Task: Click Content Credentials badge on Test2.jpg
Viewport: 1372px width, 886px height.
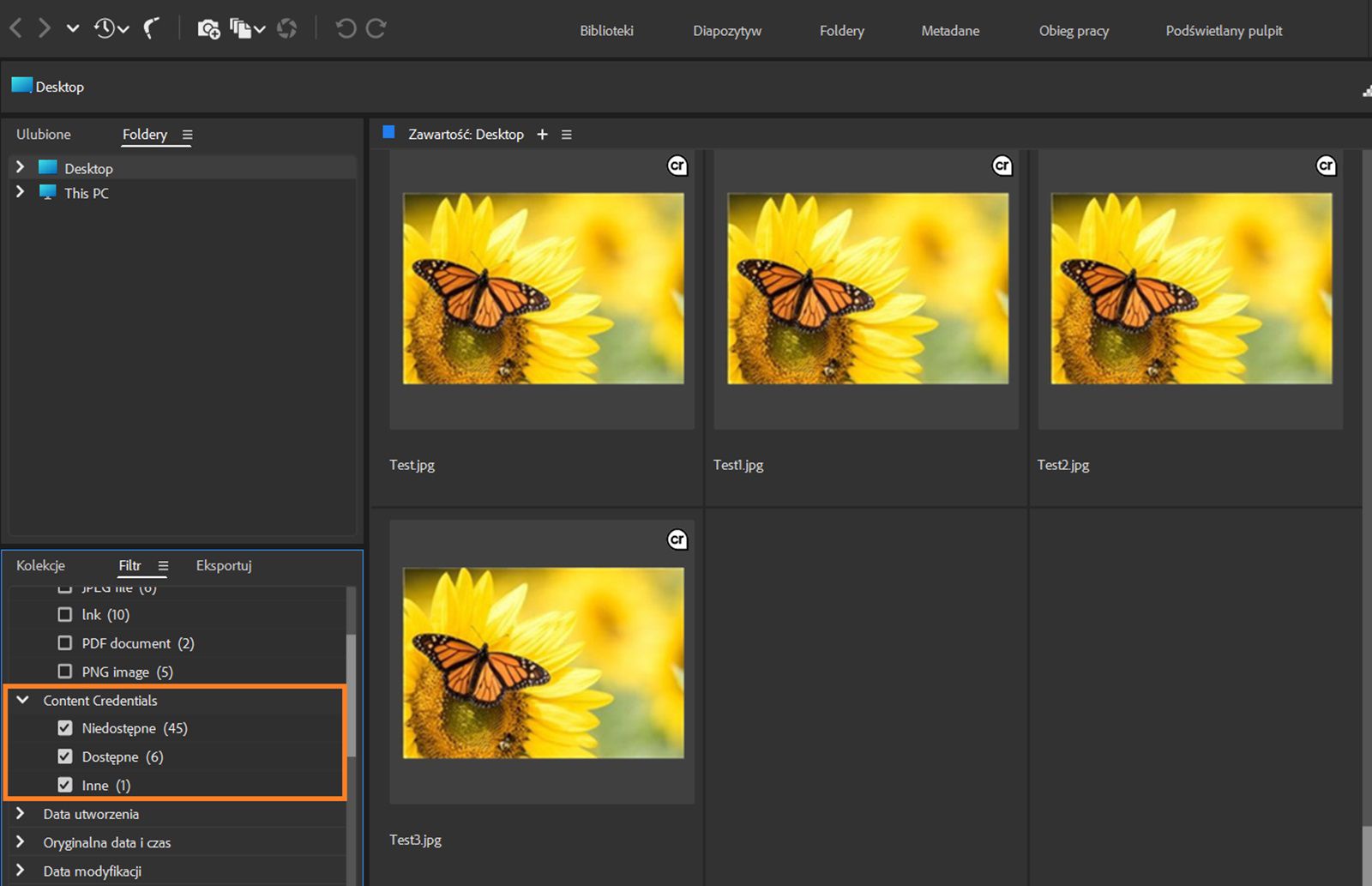Action: click(x=1326, y=166)
